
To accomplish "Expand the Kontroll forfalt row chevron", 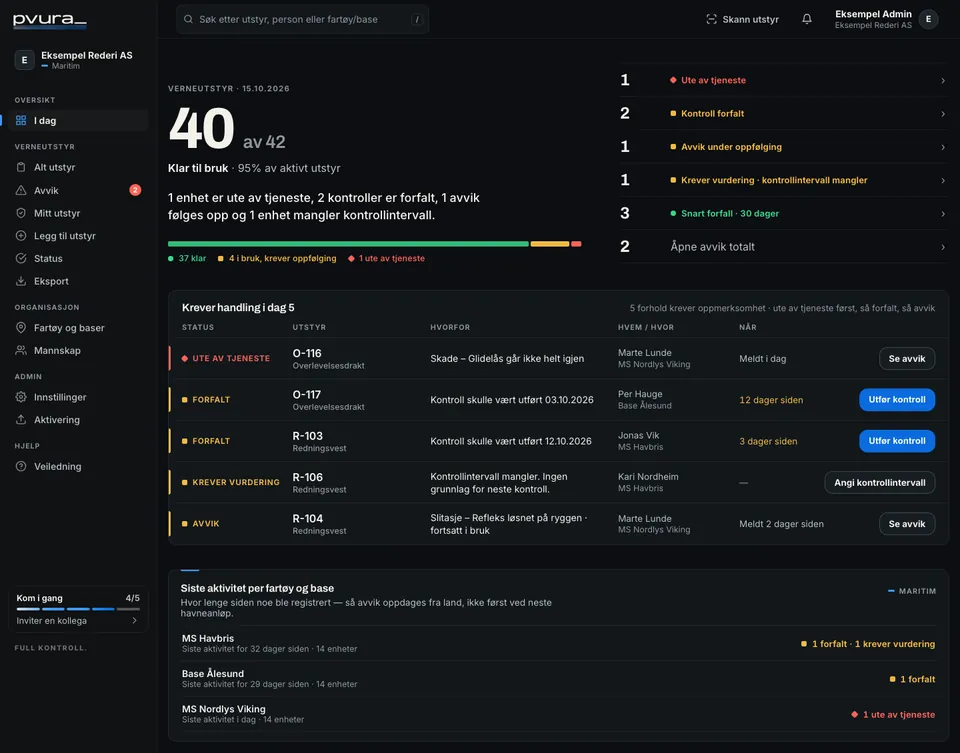I will tap(943, 114).
